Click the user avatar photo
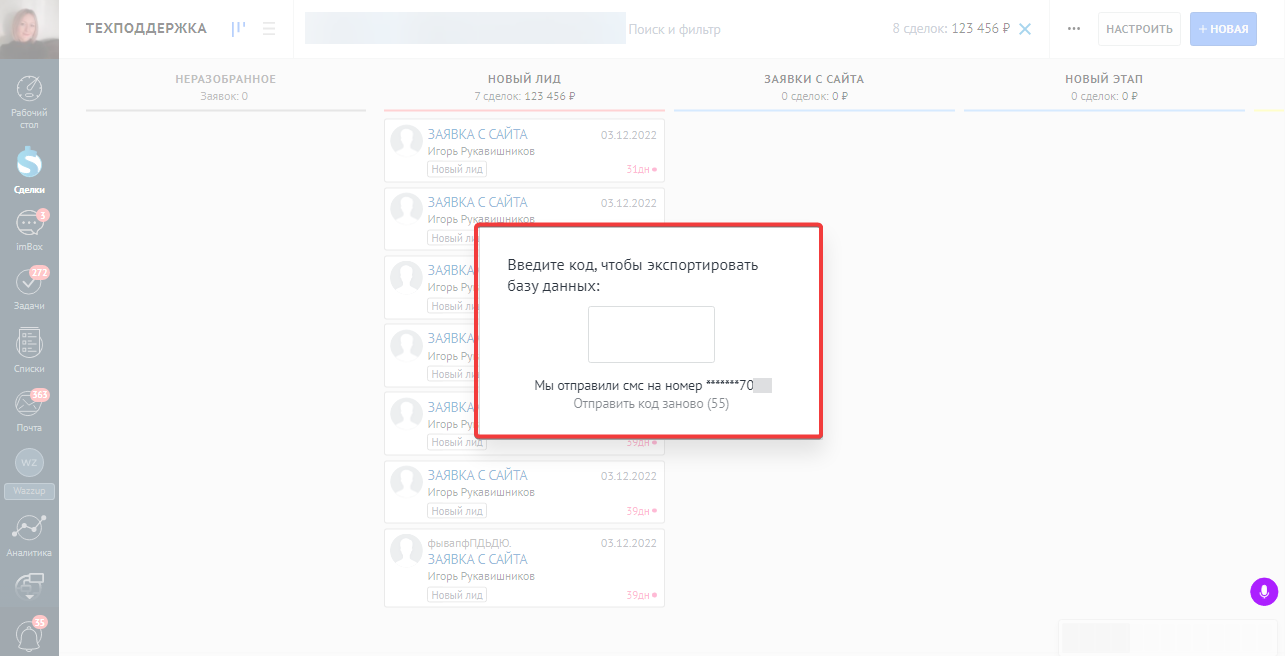 (x=29, y=29)
